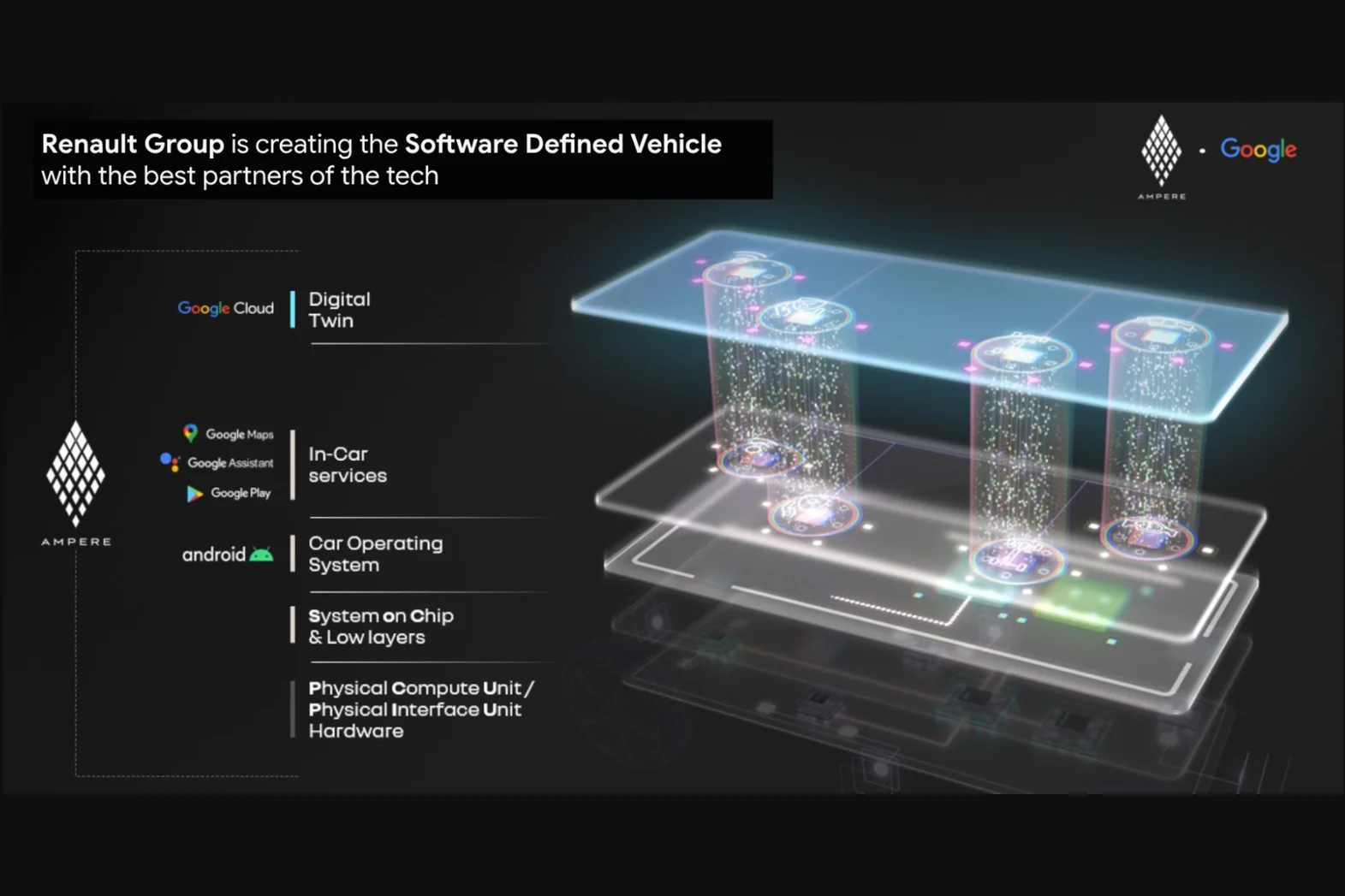The image size is (1345, 896).
Task: Select the In-Car services layer label
Action: pos(347,465)
